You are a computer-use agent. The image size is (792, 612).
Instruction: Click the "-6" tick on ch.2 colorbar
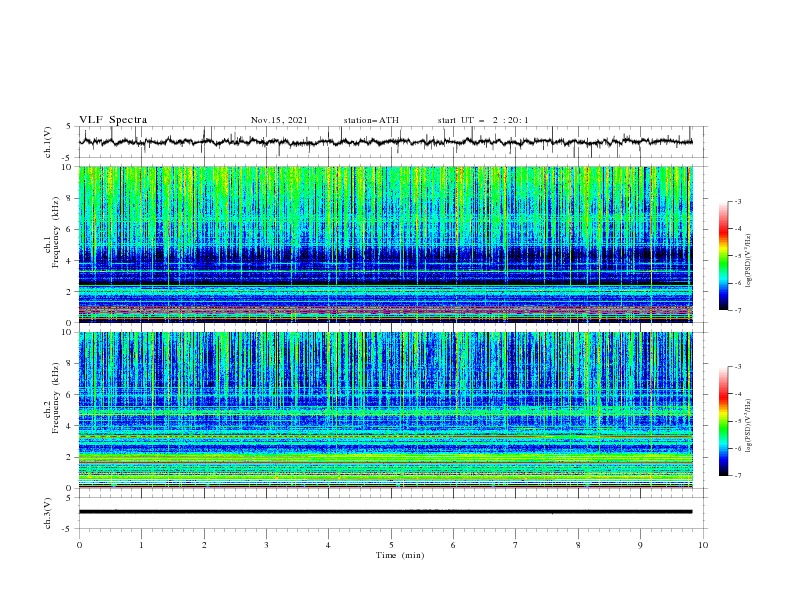tap(737, 448)
